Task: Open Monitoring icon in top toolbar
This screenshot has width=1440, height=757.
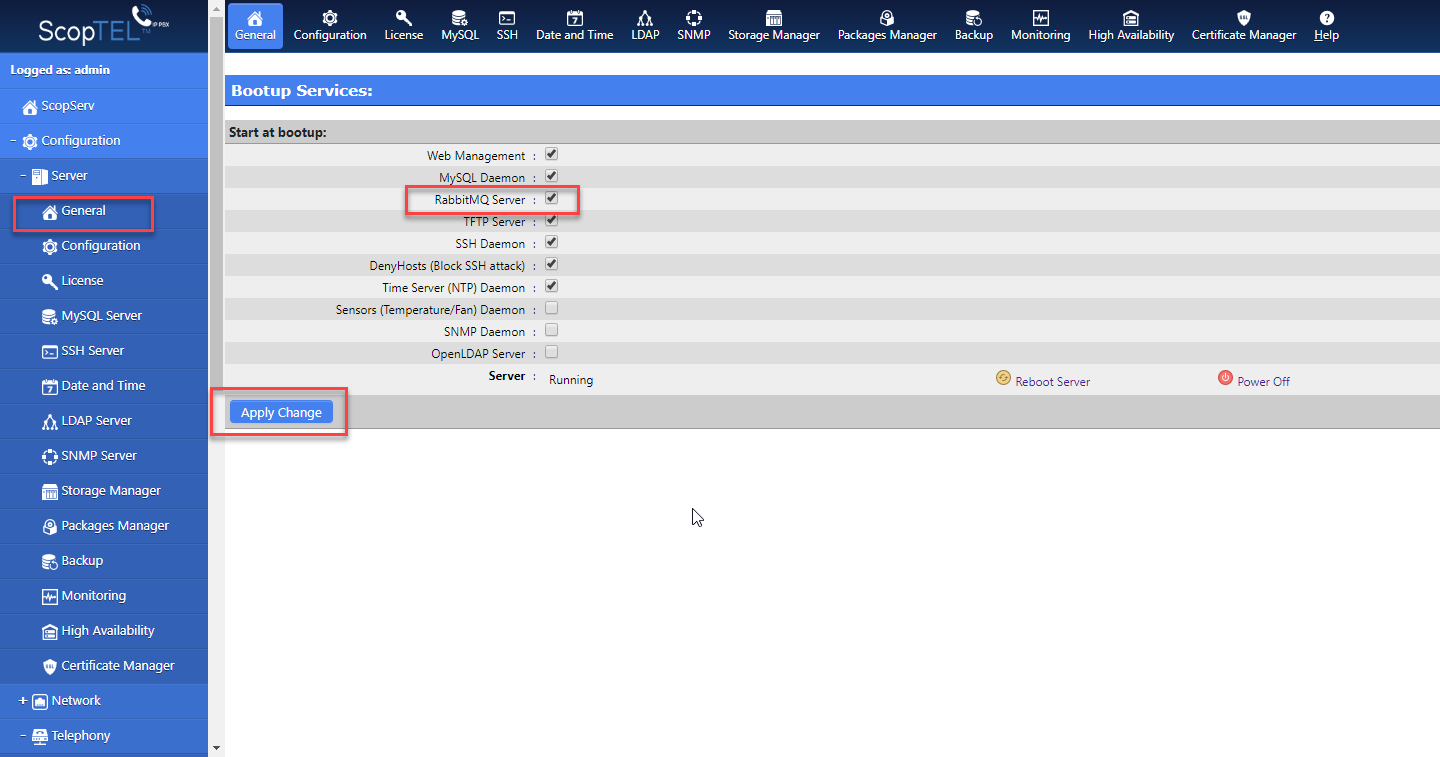Action: coord(1040,26)
